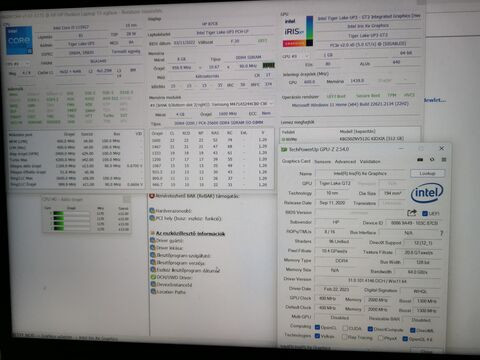Click Intel Iris Xe graphics logo
The height and width of the screenshot is (360, 480).
point(298,32)
